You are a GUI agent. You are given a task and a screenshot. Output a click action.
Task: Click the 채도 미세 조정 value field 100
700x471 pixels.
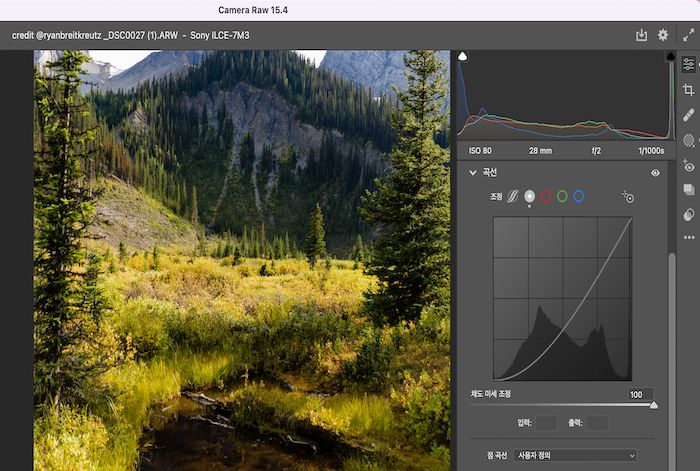[641, 394]
